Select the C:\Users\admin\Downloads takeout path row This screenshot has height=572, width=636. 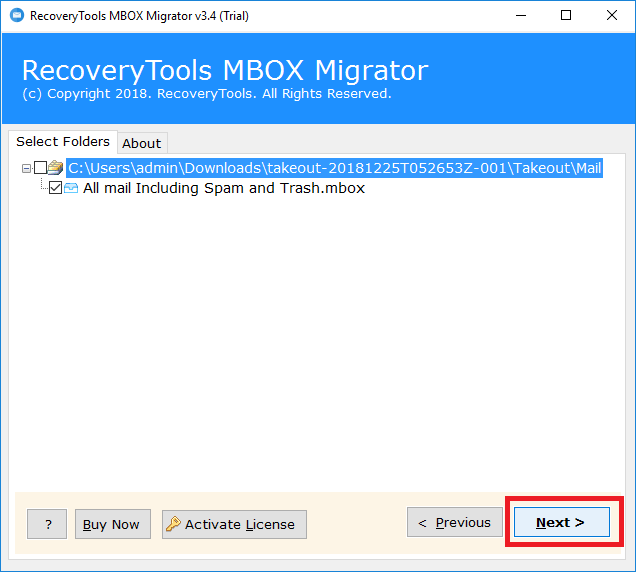[x=335, y=168]
